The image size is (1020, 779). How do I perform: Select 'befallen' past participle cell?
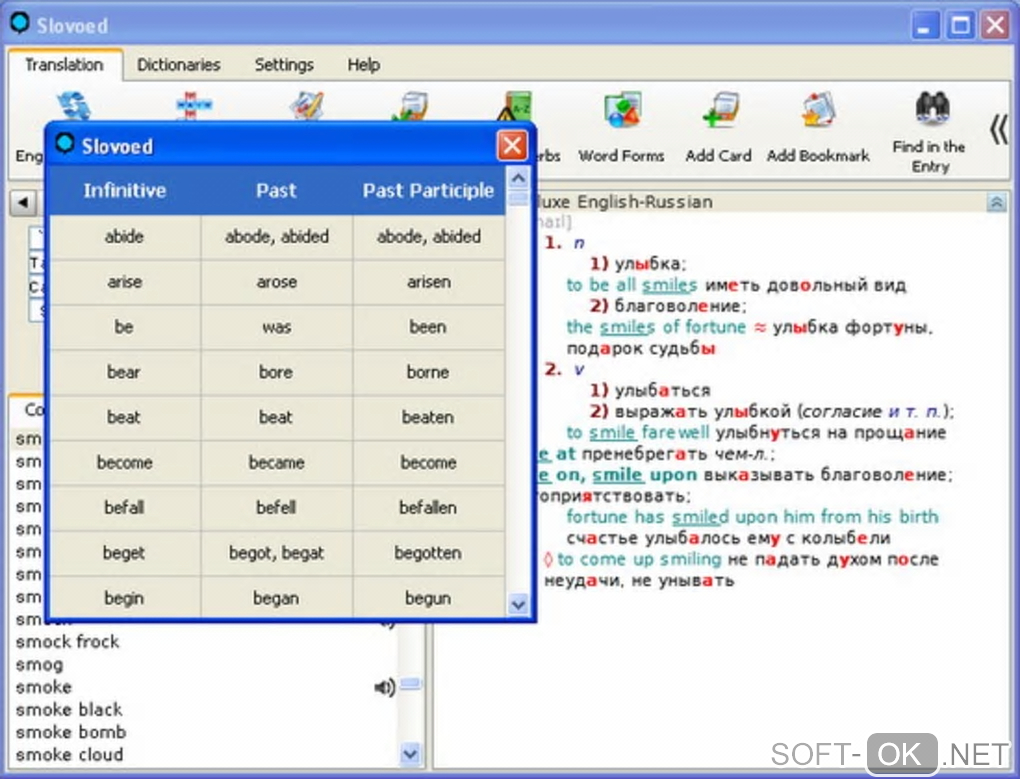[x=428, y=508]
